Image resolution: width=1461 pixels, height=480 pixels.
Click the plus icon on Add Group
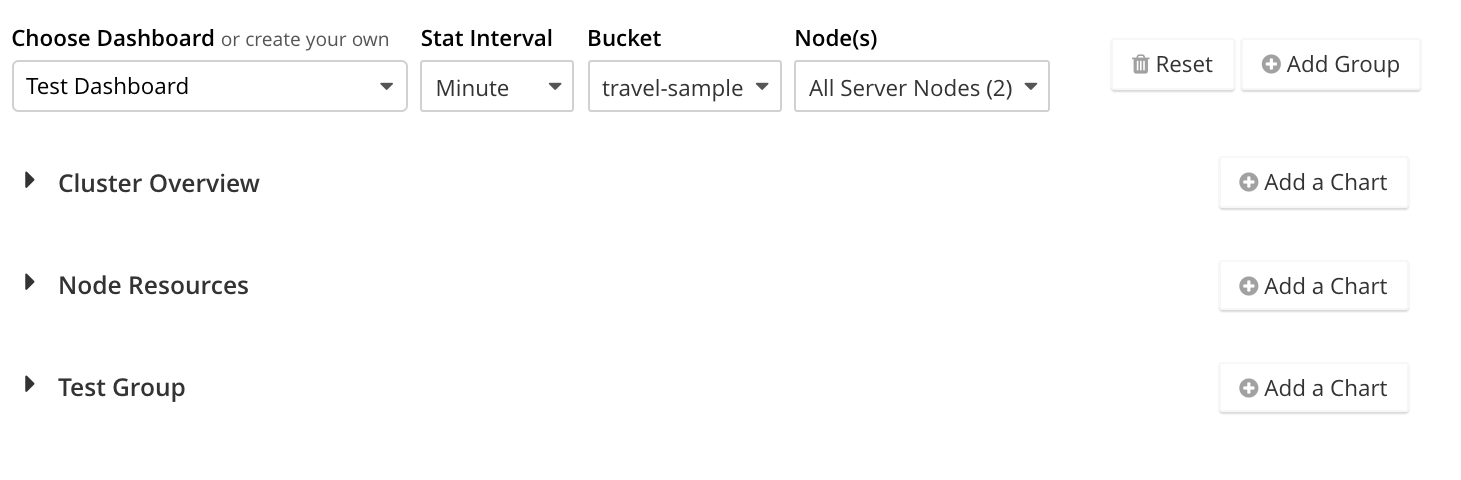[1271, 65]
